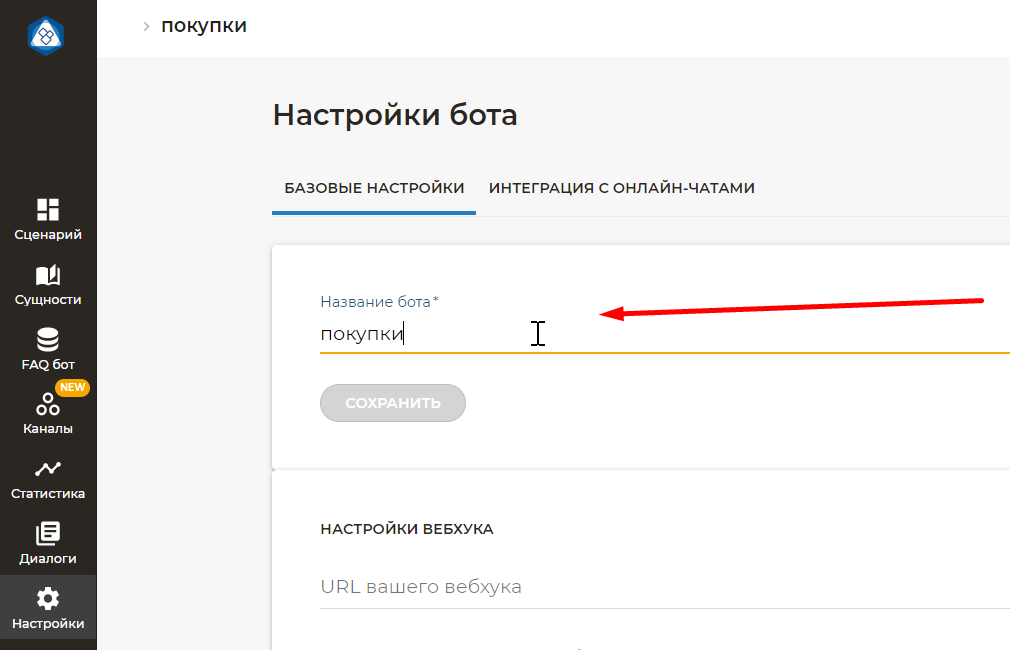Screen dimensions: 1010x650
Task: Switch to Интеграция с онлайн-чатами tab
Action: click(621, 188)
